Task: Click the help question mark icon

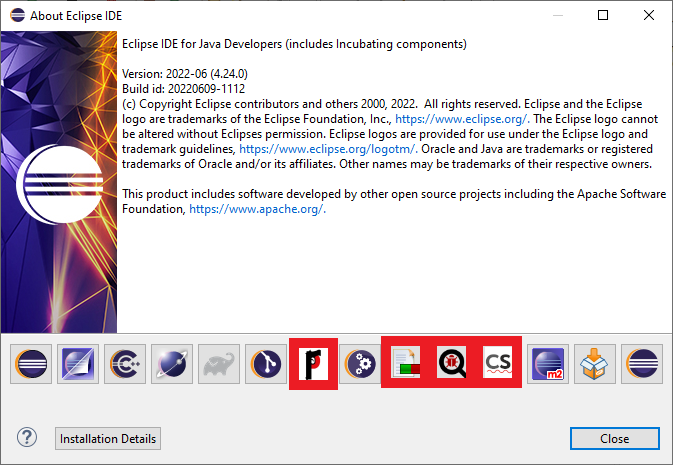Action: coord(27,438)
